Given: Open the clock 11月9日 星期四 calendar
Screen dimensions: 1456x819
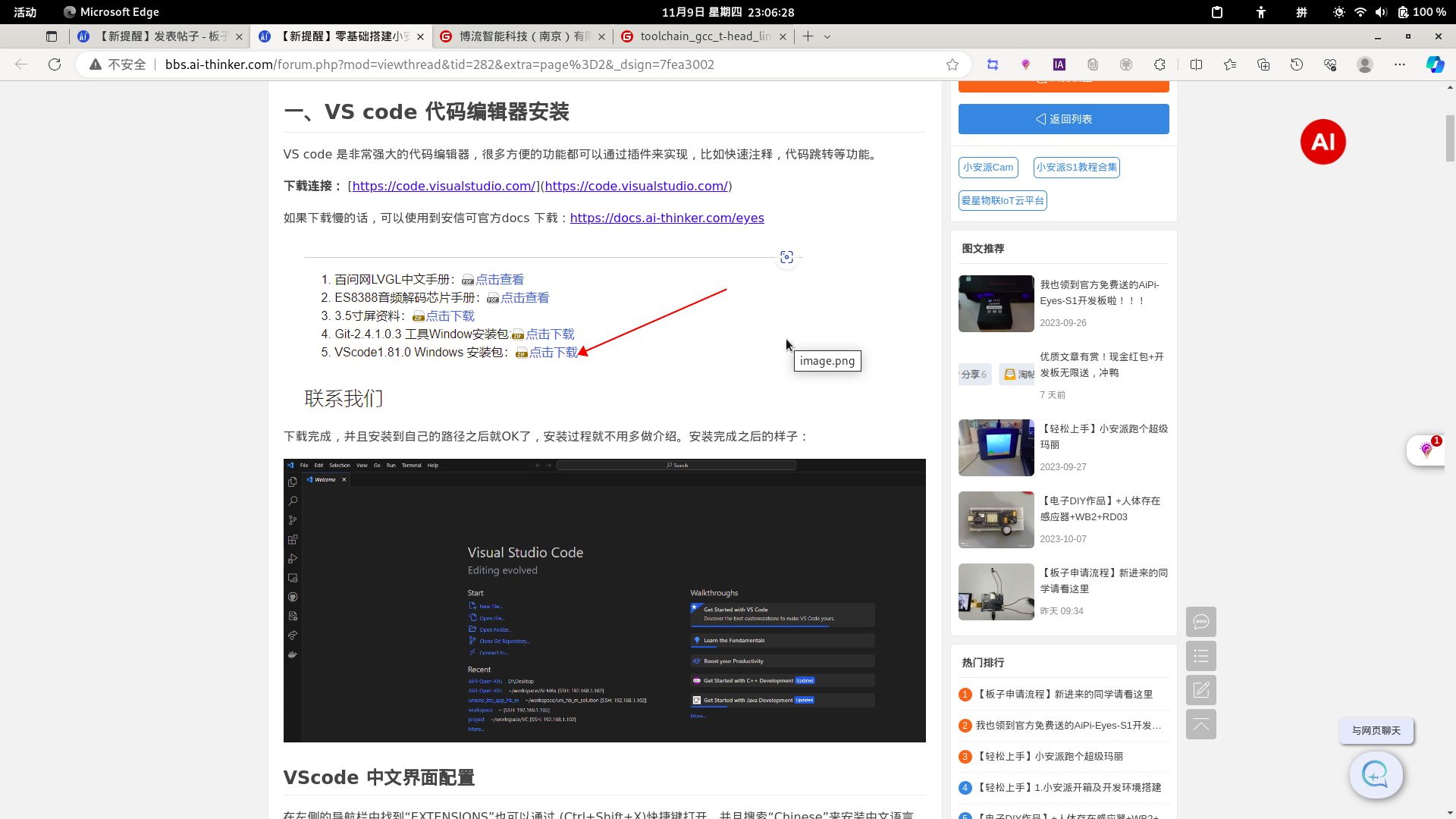Looking at the screenshot, I should tap(728, 12).
